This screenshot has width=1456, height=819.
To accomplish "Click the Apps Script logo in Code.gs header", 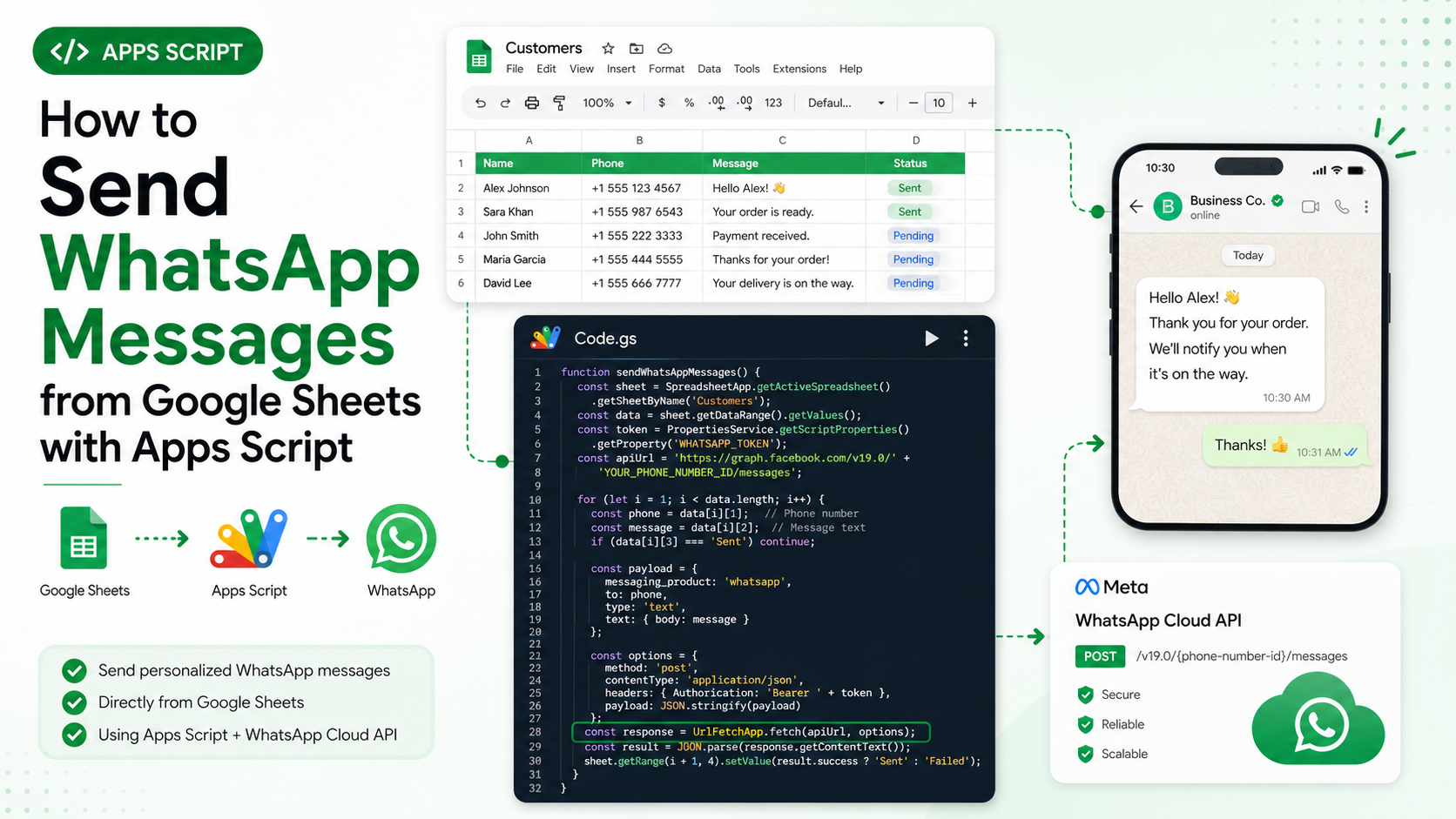I will click(x=546, y=338).
